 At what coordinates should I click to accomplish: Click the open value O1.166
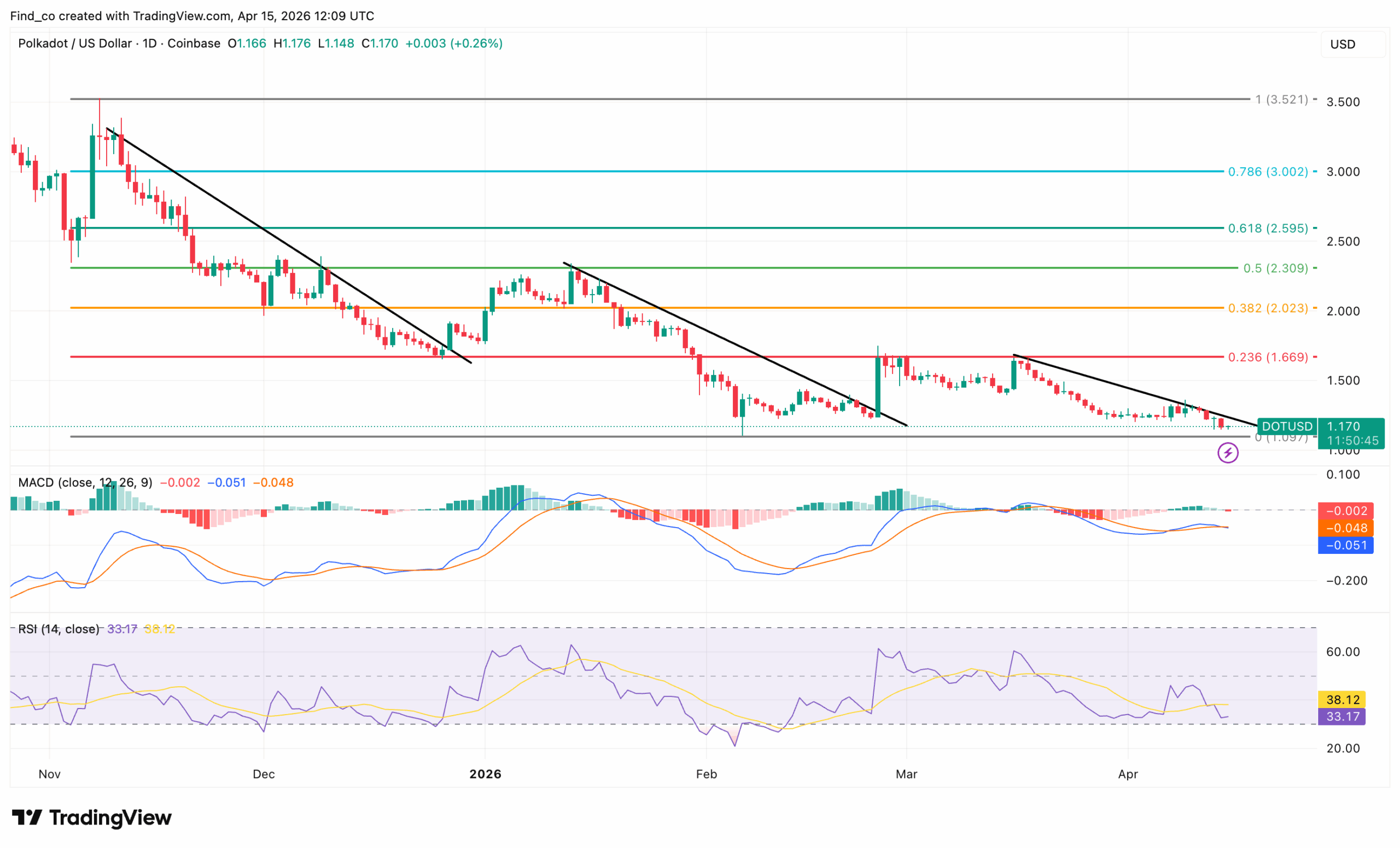247,43
